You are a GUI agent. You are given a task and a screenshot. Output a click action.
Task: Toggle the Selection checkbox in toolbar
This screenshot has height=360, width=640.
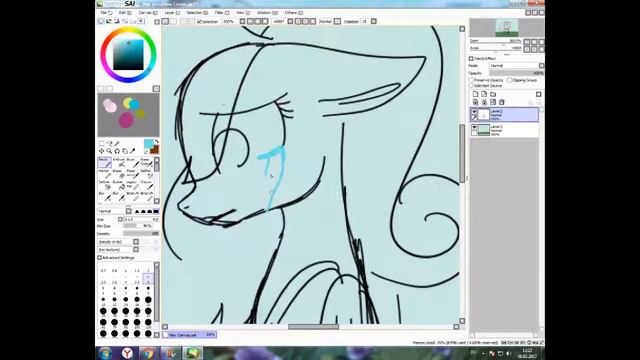[x=199, y=21]
